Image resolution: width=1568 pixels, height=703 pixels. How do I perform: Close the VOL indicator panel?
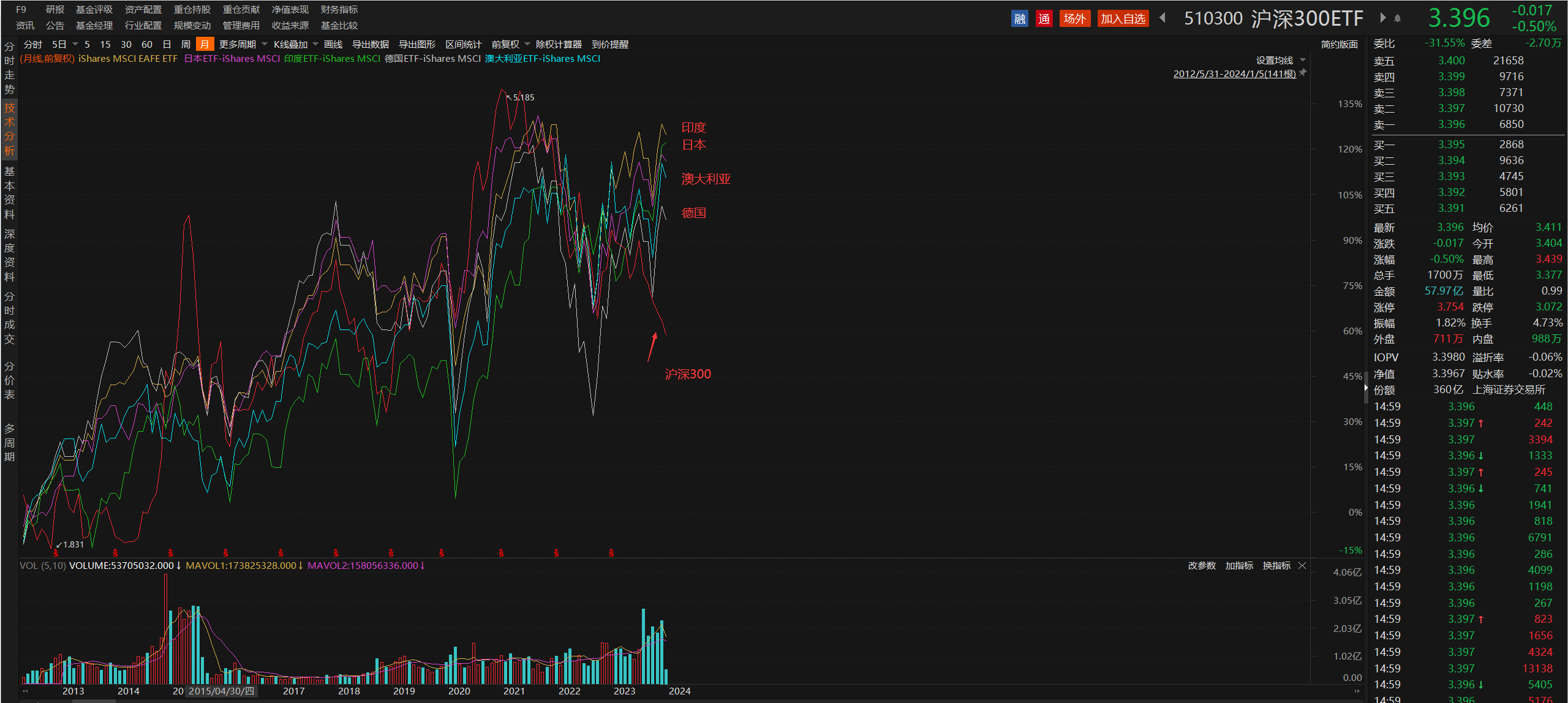click(1302, 565)
